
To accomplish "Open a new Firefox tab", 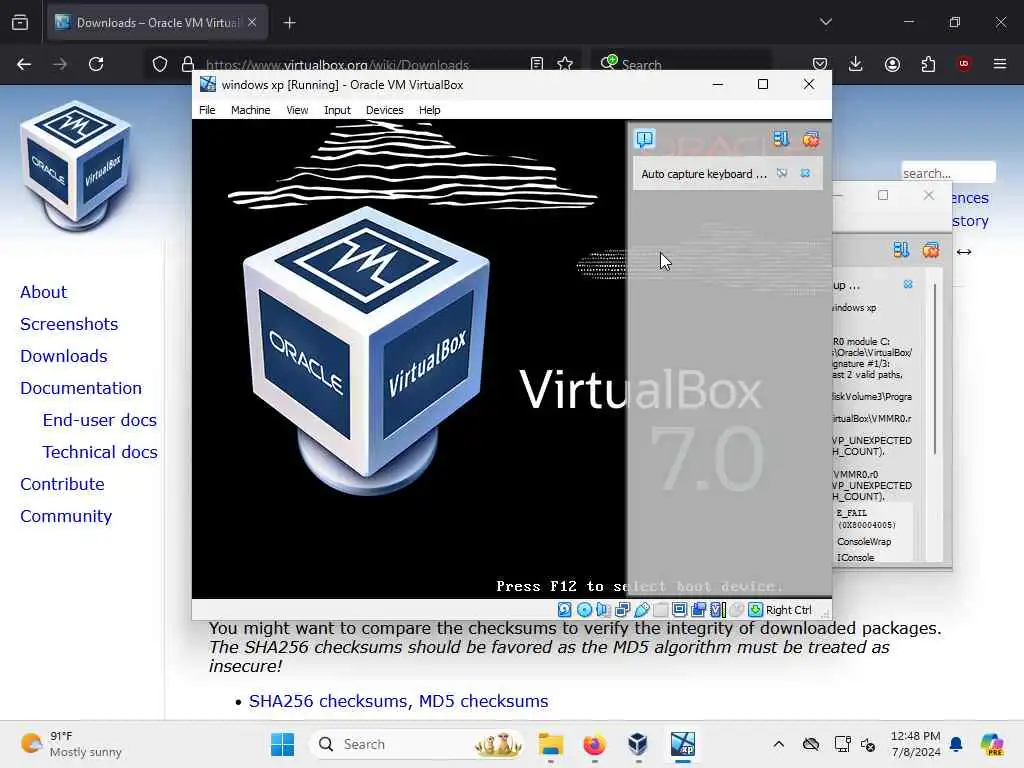I will click(x=289, y=23).
